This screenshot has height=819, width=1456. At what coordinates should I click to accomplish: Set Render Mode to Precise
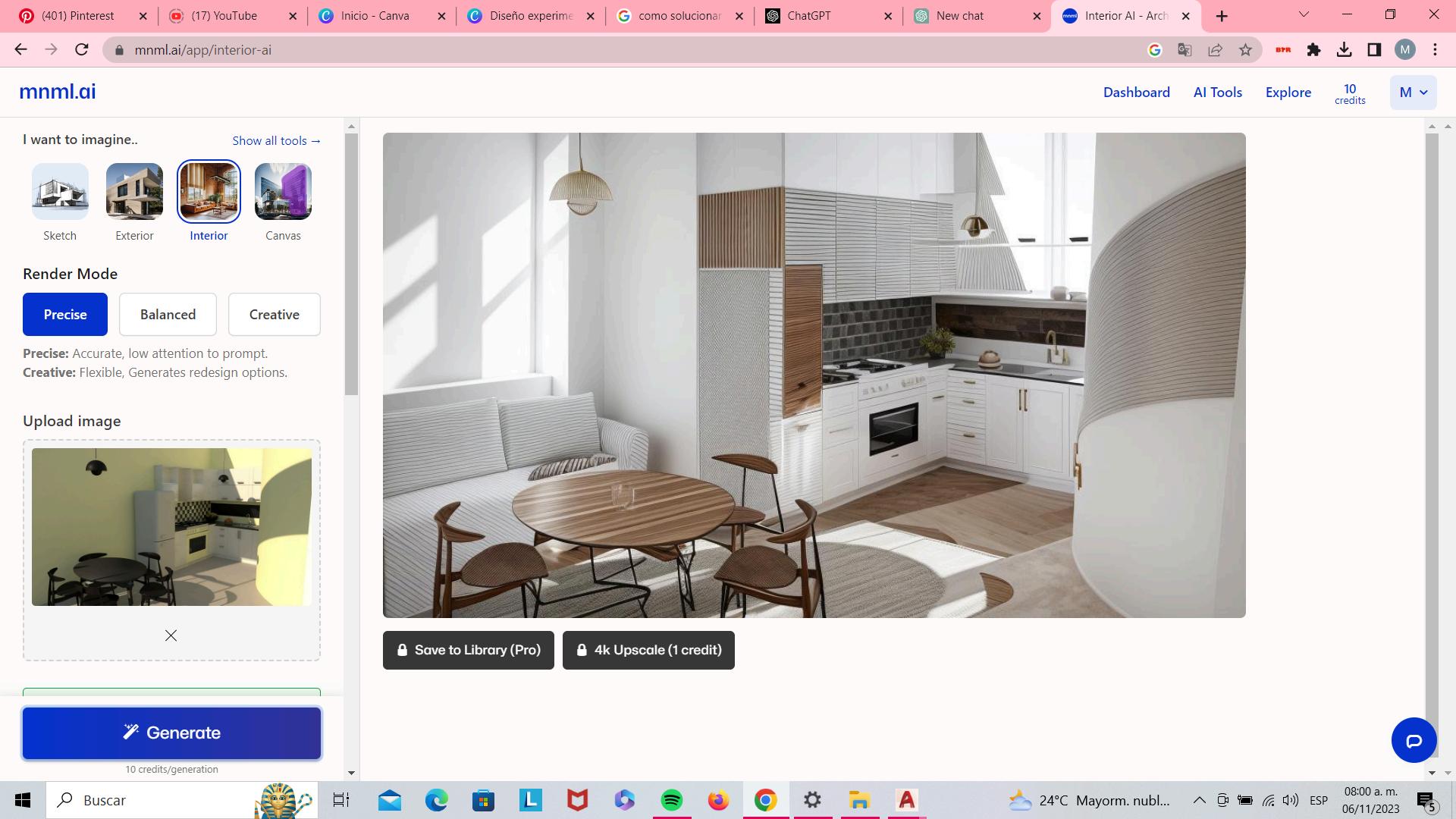[x=65, y=314]
